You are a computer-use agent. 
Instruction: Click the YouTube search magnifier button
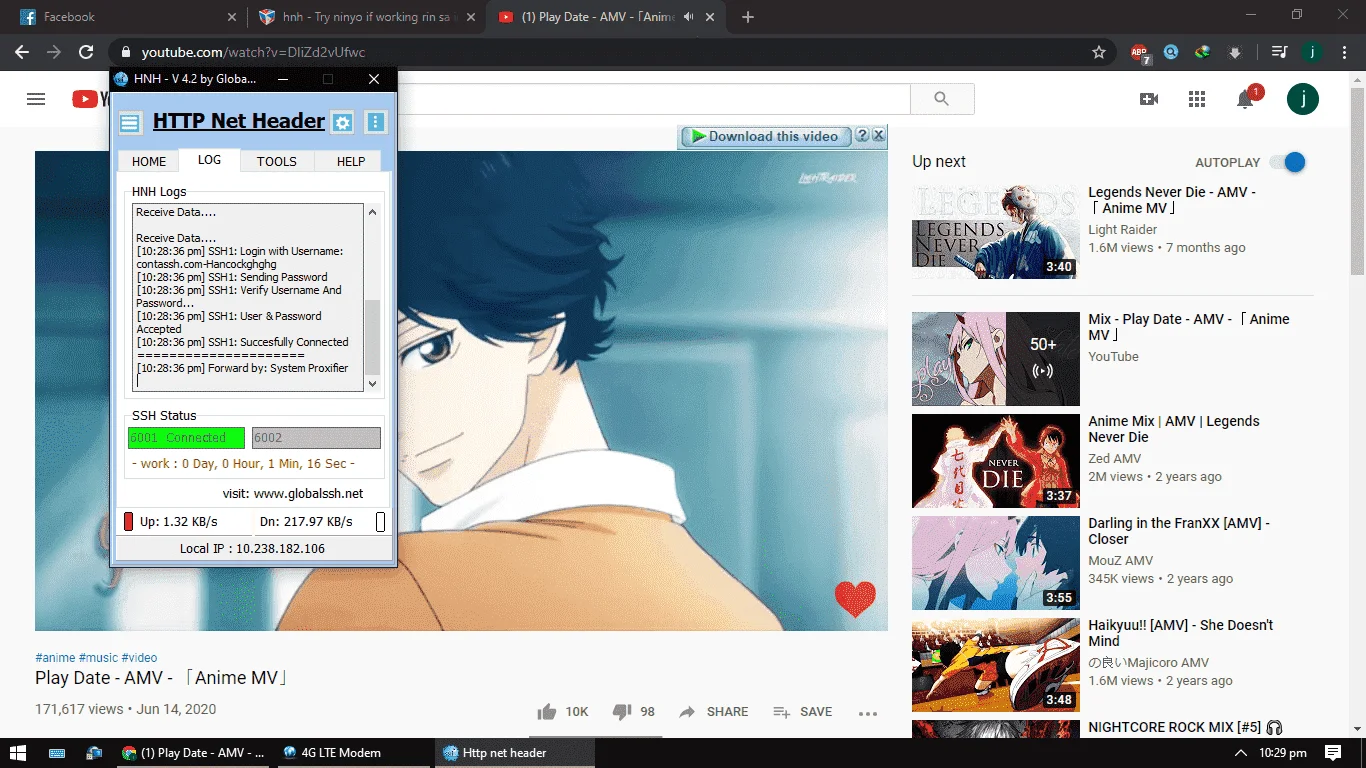pos(941,98)
